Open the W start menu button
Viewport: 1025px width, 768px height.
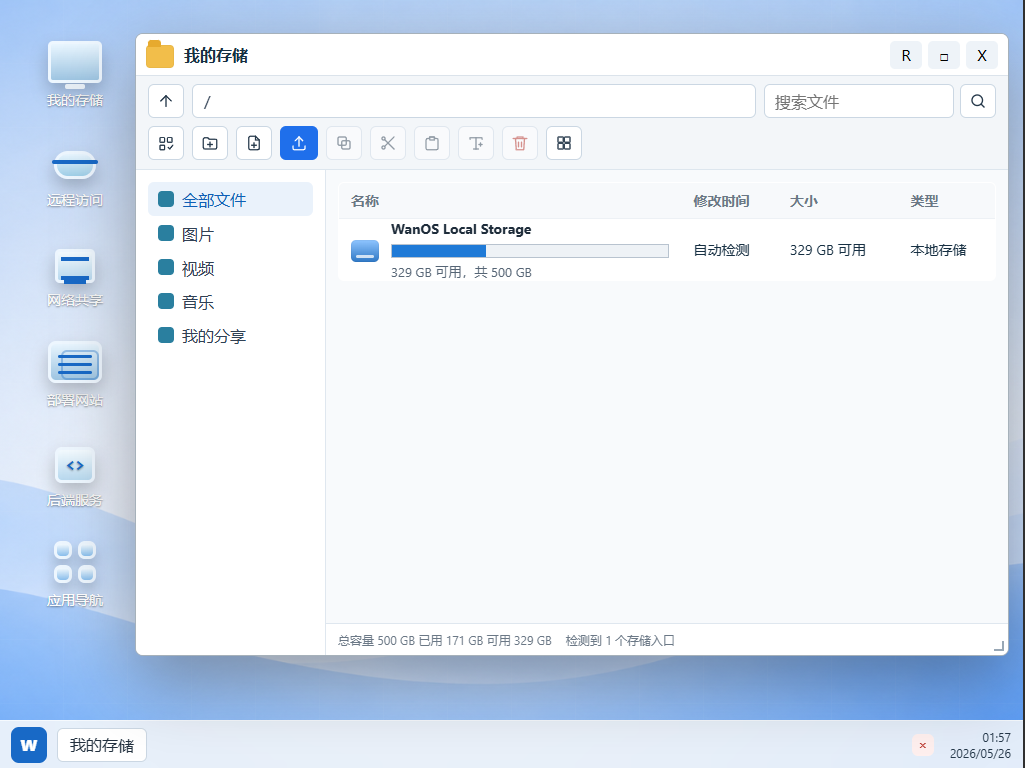29,745
